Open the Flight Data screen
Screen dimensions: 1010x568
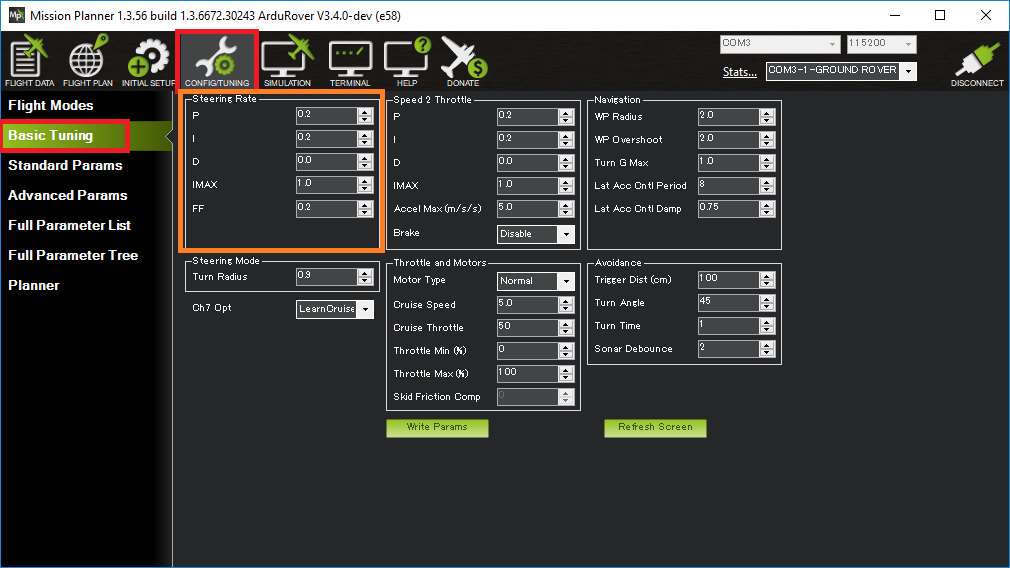pos(29,62)
